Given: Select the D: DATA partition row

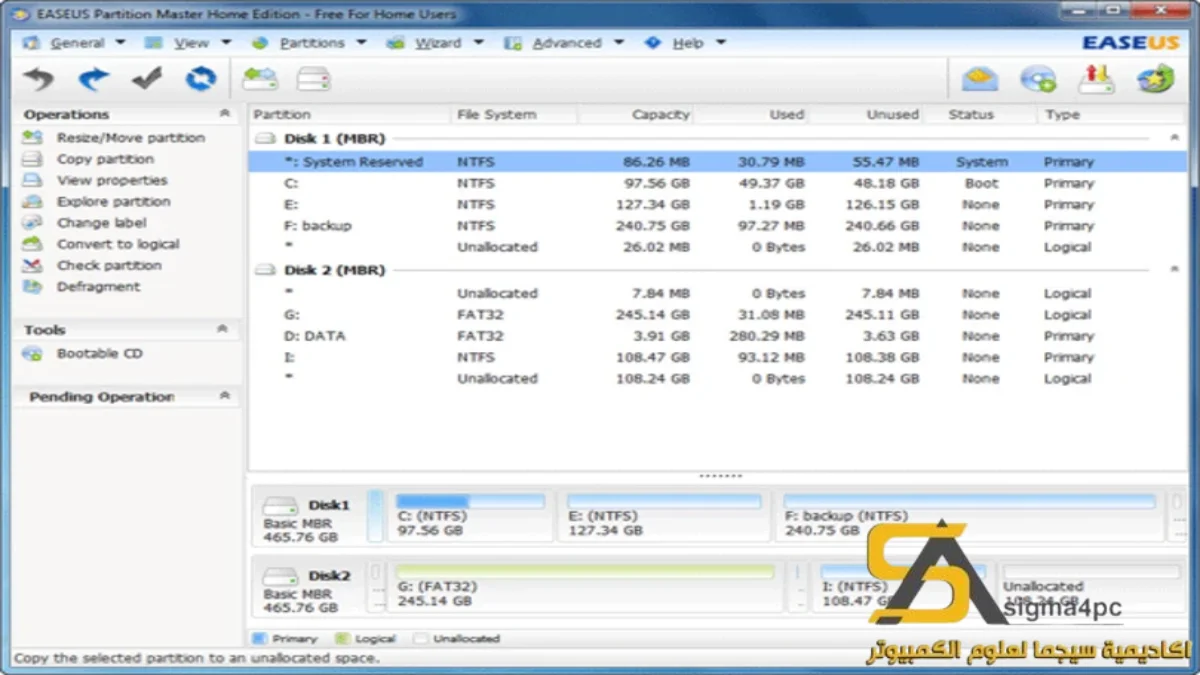Looking at the screenshot, I should click(717, 336).
